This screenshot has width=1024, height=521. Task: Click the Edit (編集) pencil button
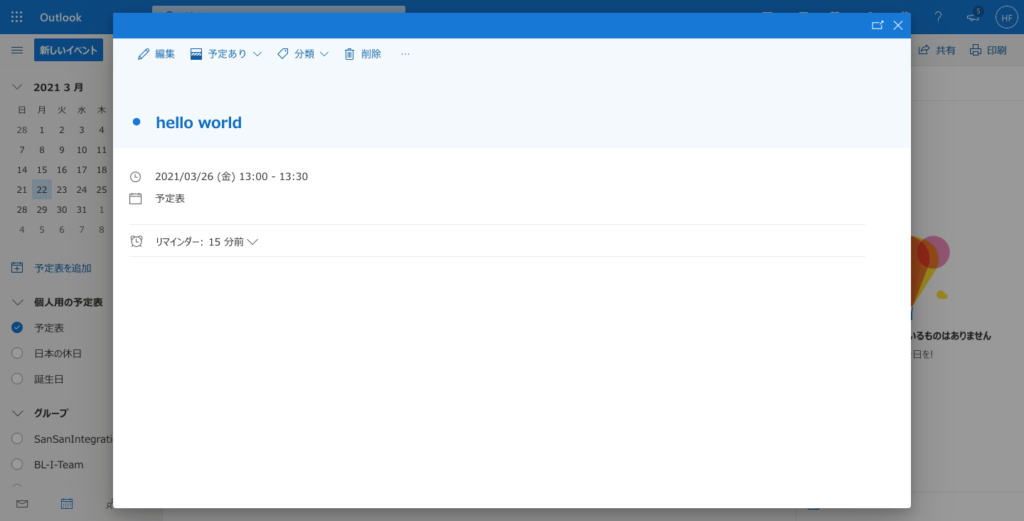(x=156, y=54)
